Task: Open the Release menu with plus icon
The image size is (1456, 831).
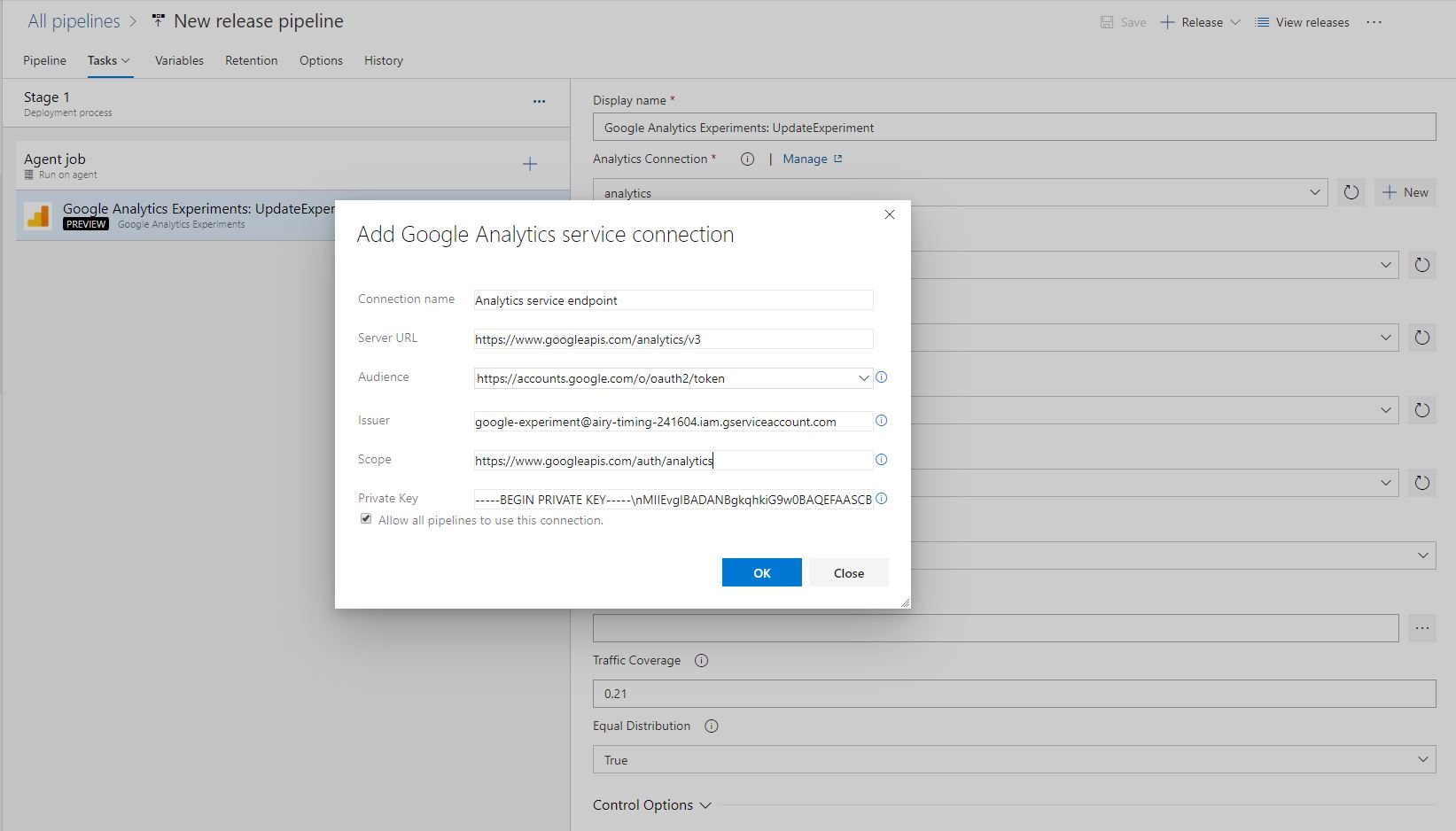Action: (1200, 22)
